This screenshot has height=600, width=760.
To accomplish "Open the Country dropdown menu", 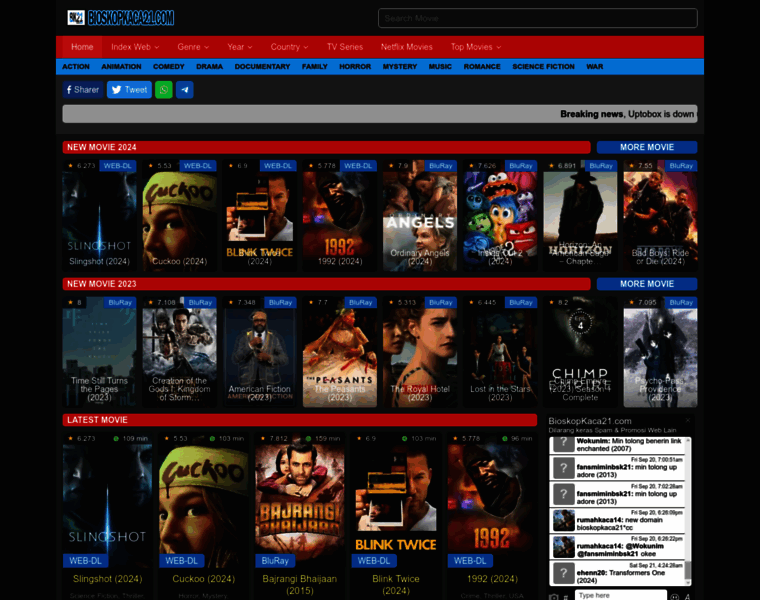I will tap(289, 47).
